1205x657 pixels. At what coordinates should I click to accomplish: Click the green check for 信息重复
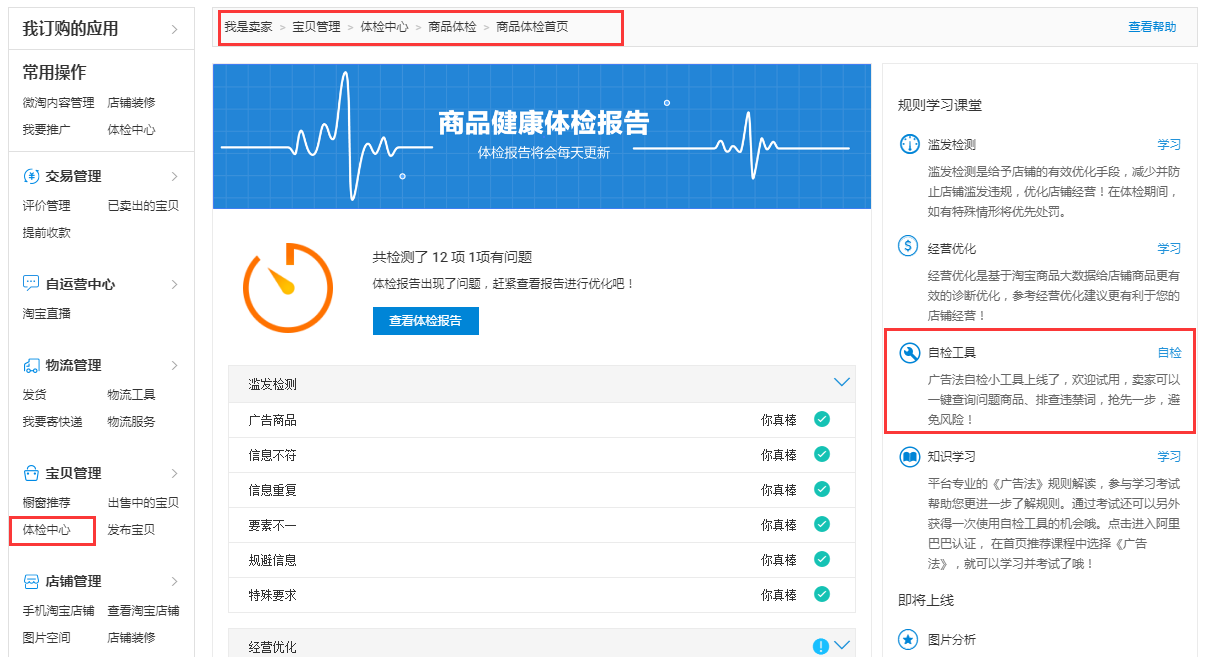[822, 489]
